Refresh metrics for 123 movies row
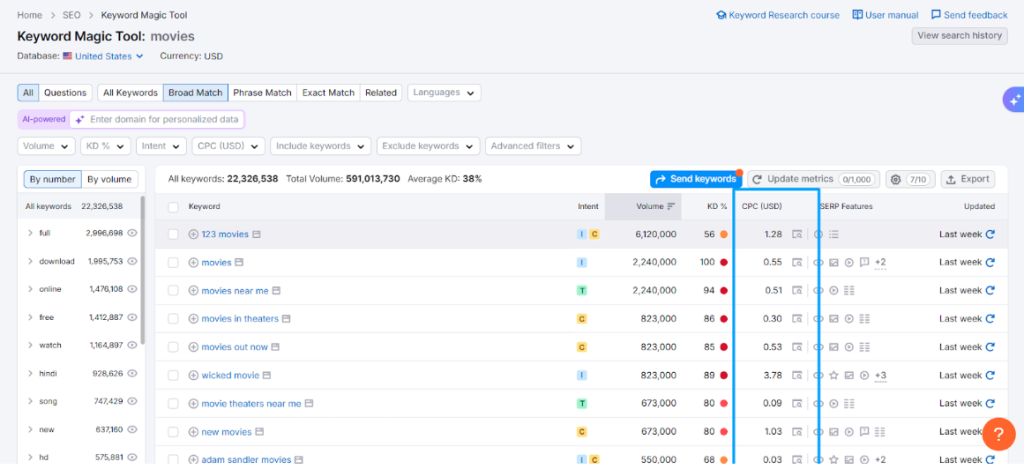1024x469 pixels. point(990,234)
